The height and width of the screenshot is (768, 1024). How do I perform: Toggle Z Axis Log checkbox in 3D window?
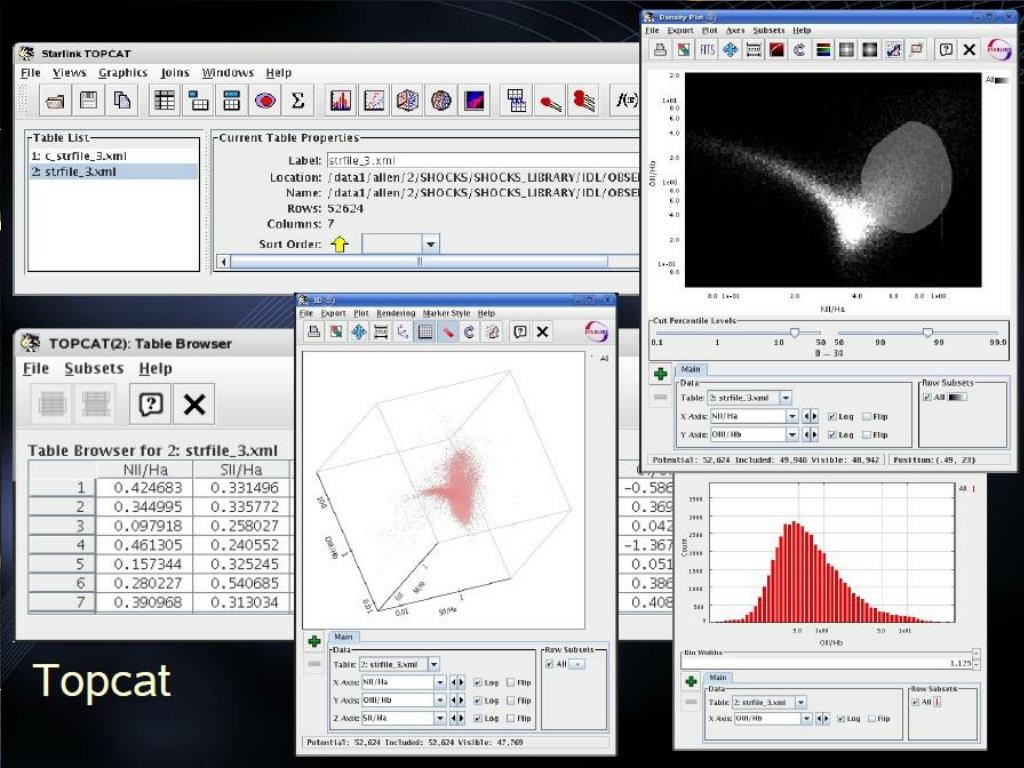click(477, 718)
